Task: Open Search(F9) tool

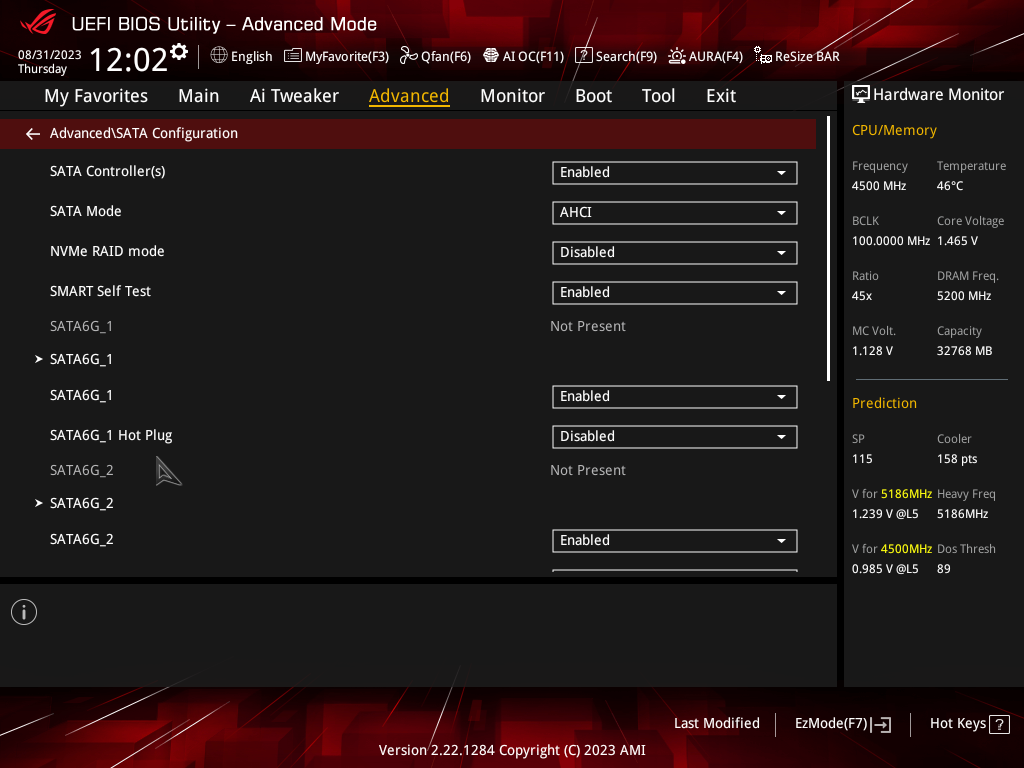Action: pyautogui.click(x=616, y=56)
